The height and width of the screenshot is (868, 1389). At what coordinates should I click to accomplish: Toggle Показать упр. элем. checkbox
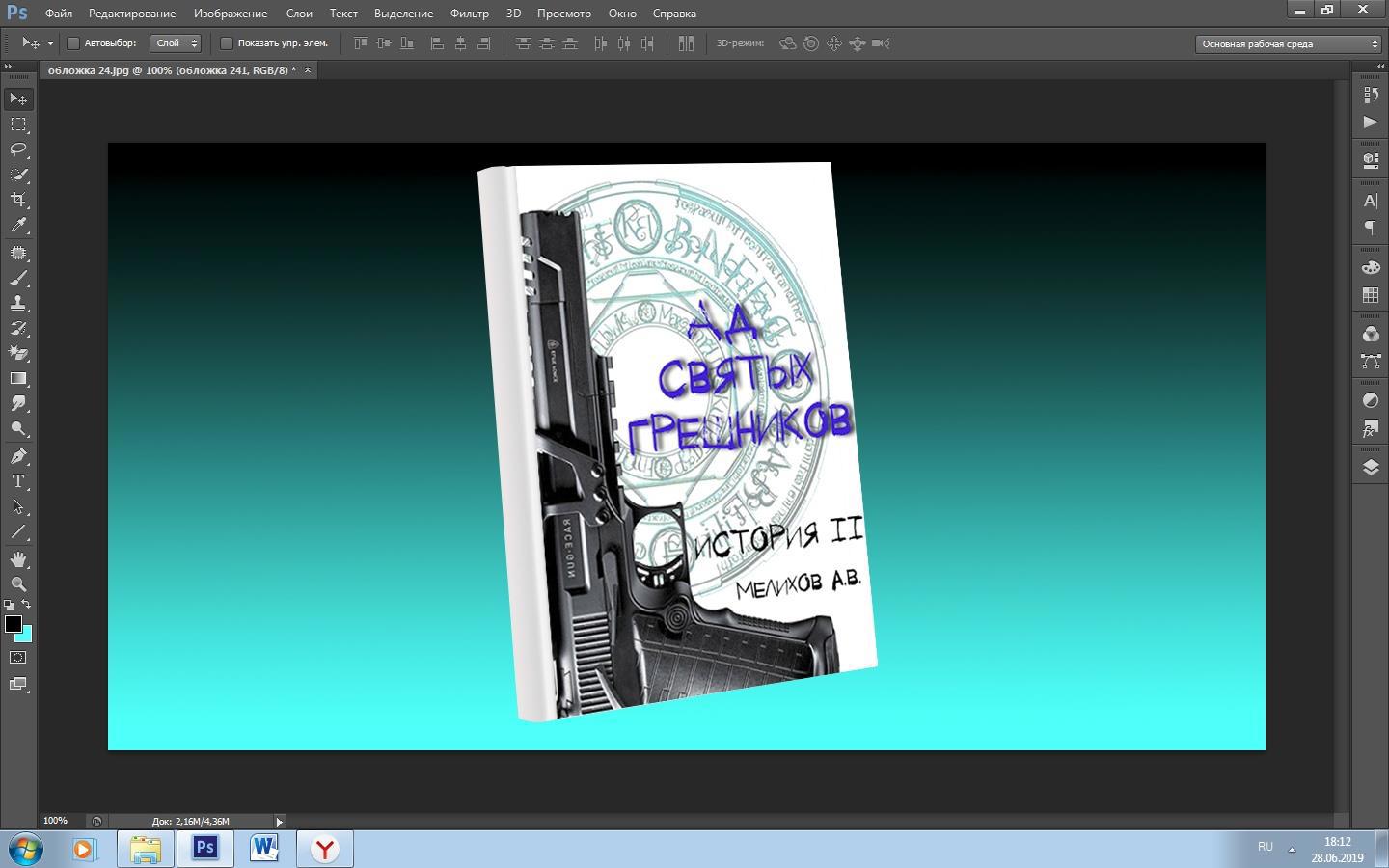coord(227,43)
